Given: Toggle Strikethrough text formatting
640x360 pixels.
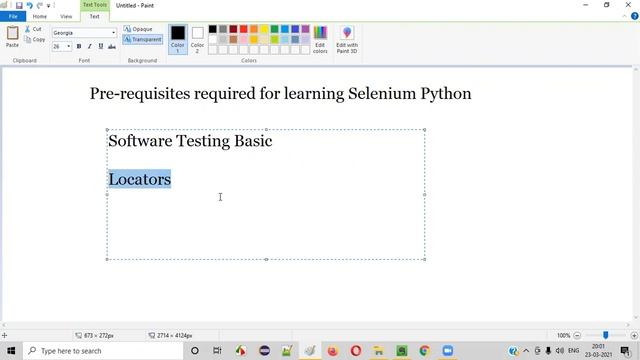Looking at the screenshot, I should (112, 47).
